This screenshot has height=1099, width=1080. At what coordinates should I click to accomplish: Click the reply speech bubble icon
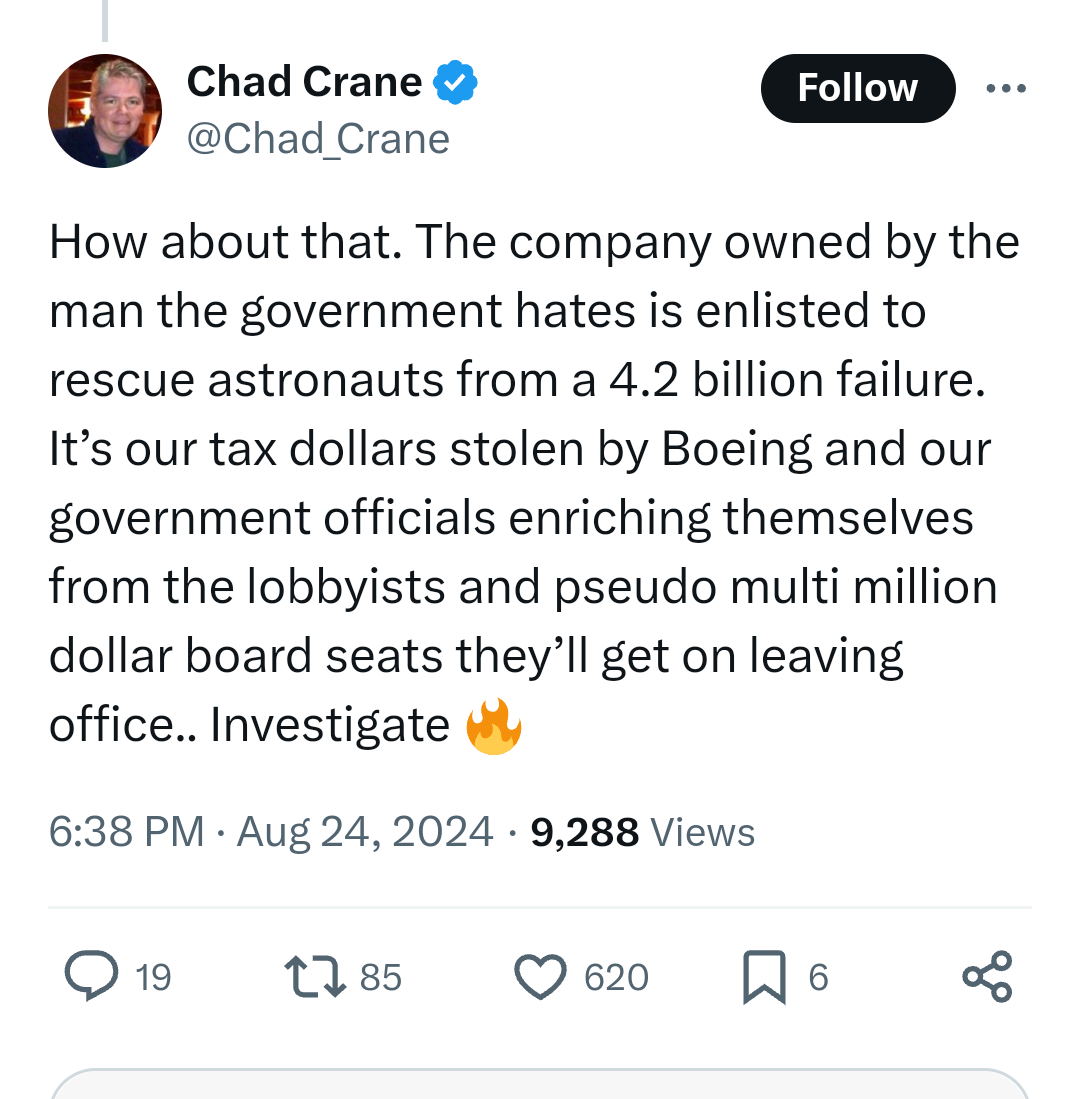92,975
